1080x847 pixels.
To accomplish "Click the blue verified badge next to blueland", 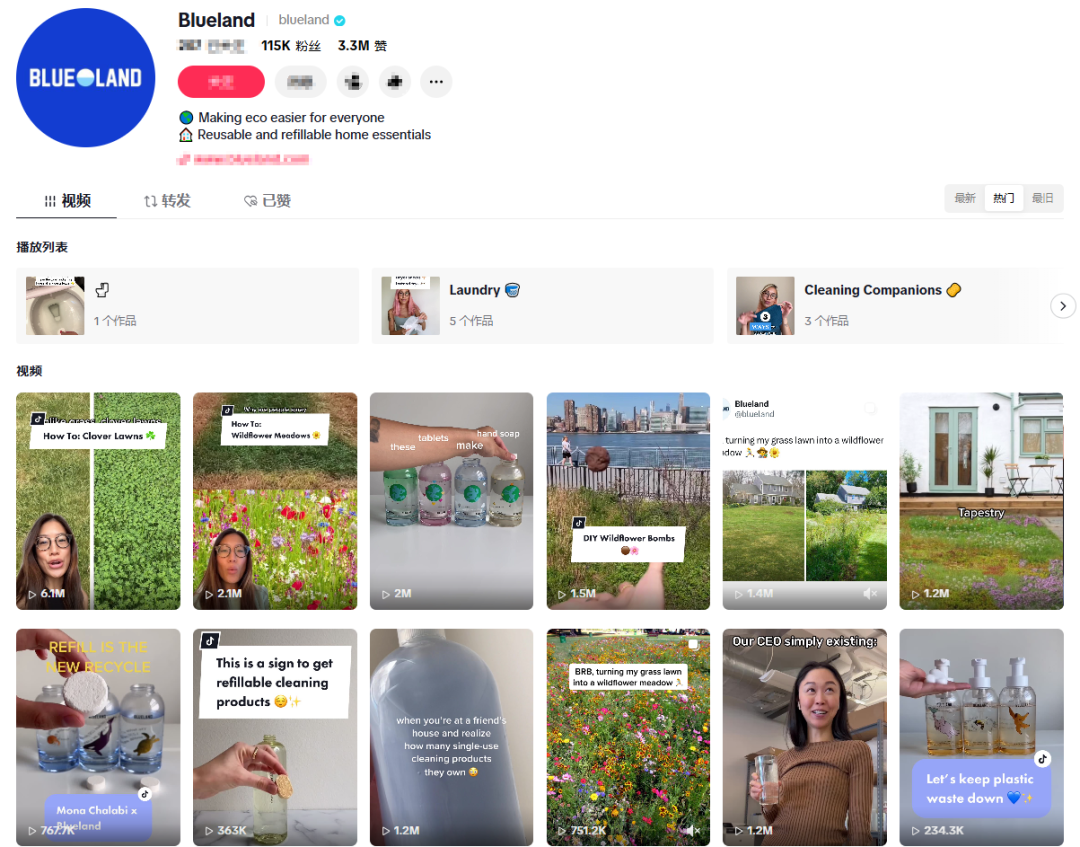I will pos(340,21).
